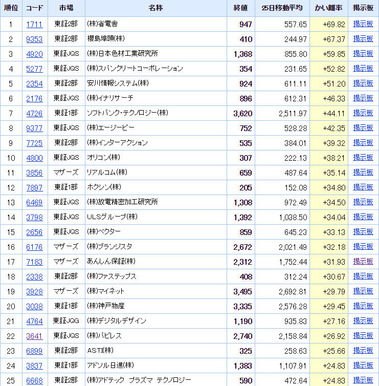Viewport: 379px width, 386px height.
Task: Open 掲示板 link in rank 1 row
Action: [x=363, y=24]
